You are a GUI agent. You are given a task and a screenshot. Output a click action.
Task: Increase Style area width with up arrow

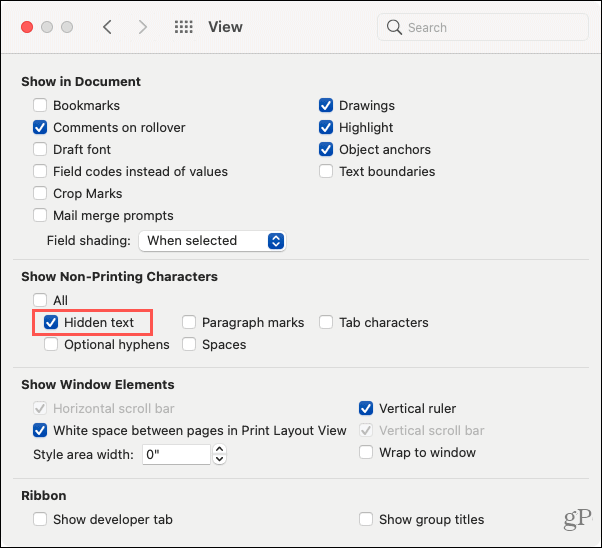(219, 449)
